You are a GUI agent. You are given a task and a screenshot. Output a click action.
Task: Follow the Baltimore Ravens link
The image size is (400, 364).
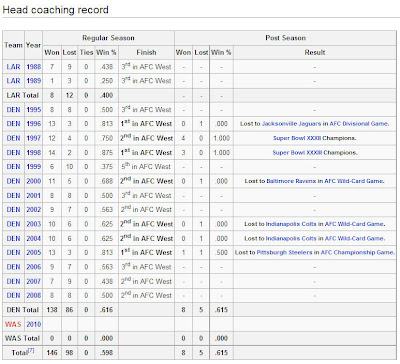[x=291, y=181]
